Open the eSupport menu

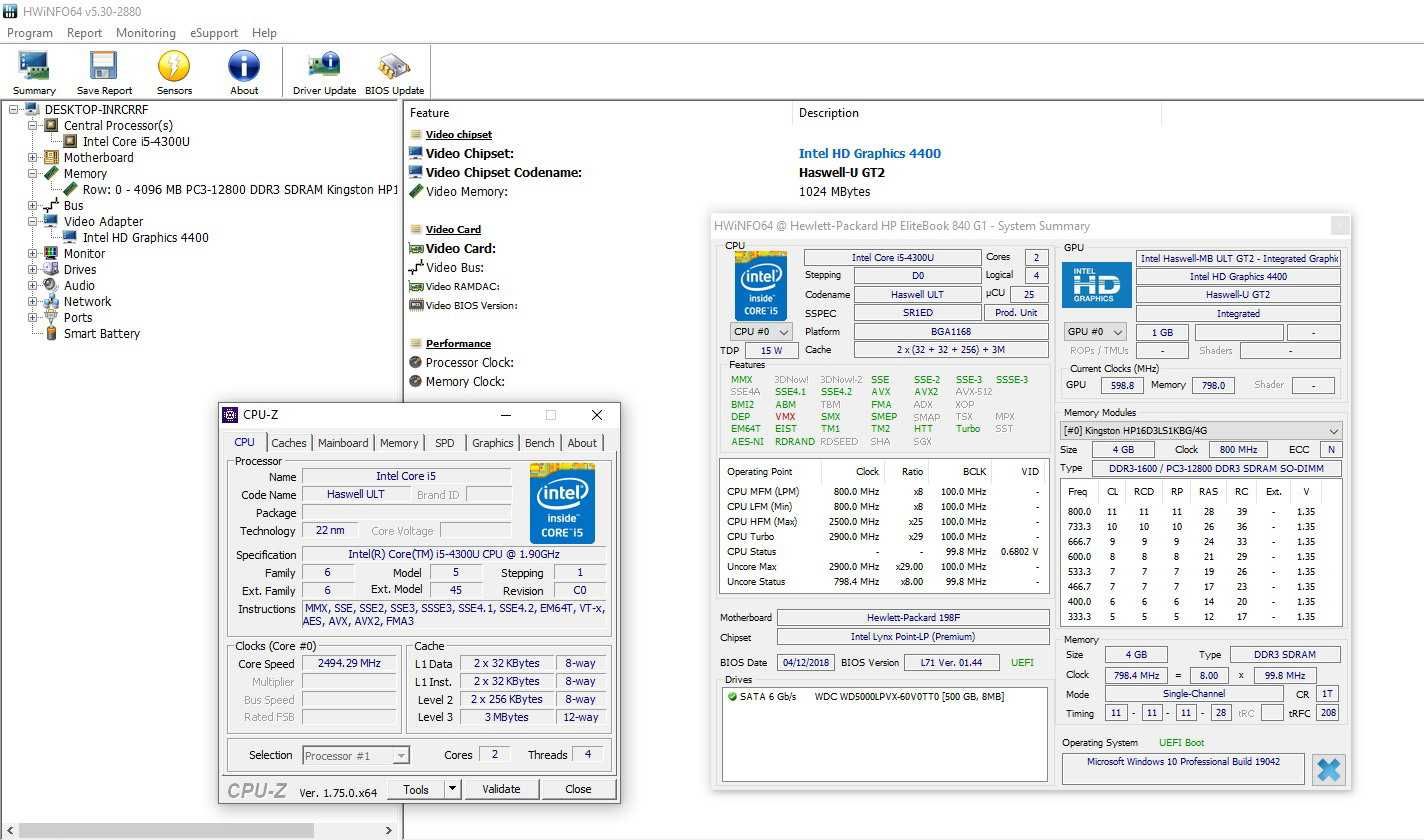(214, 33)
